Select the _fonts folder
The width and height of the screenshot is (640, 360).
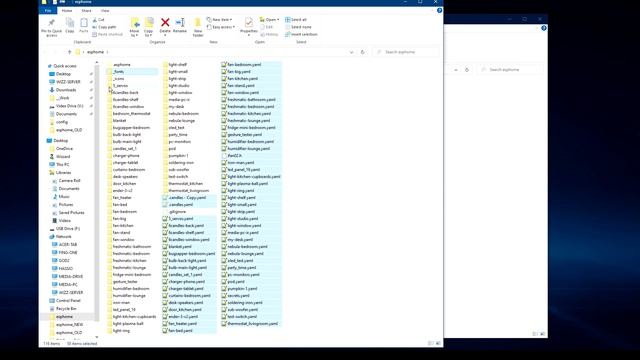(x=118, y=72)
